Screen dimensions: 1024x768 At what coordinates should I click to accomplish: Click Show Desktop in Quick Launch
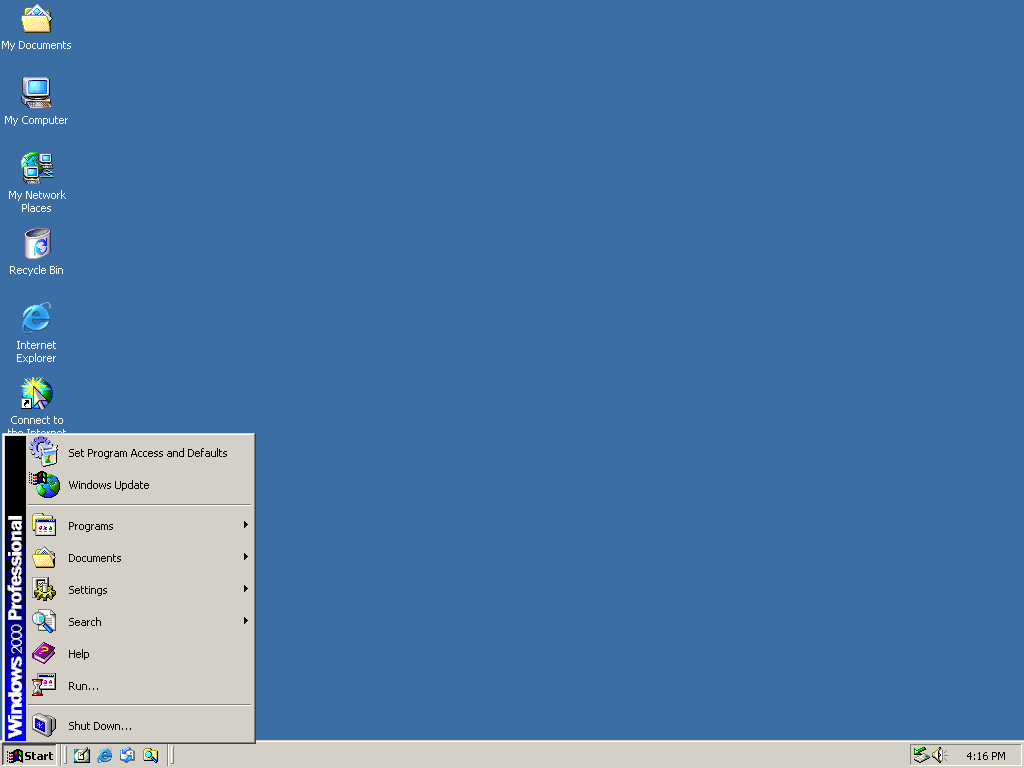82,755
